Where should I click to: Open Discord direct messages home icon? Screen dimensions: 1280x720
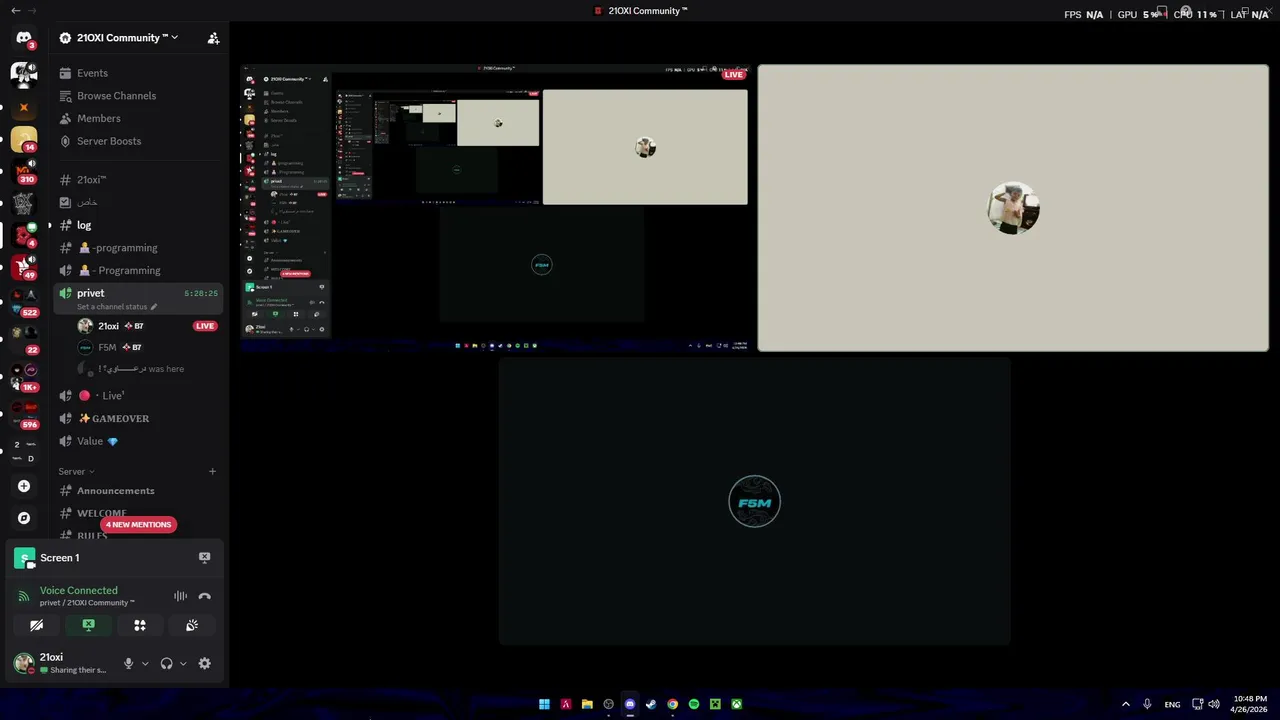(x=24, y=40)
